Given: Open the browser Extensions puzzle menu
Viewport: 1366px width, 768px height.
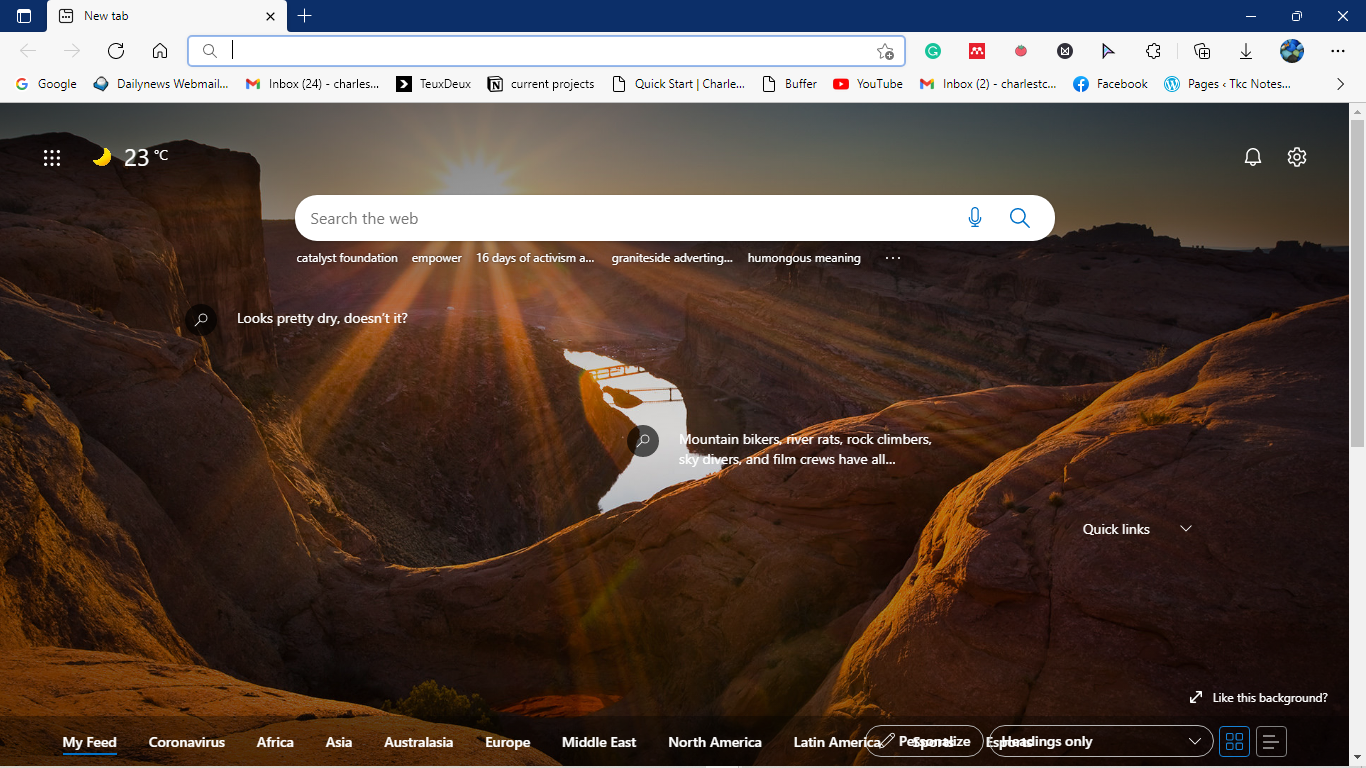Looking at the screenshot, I should click(1153, 50).
